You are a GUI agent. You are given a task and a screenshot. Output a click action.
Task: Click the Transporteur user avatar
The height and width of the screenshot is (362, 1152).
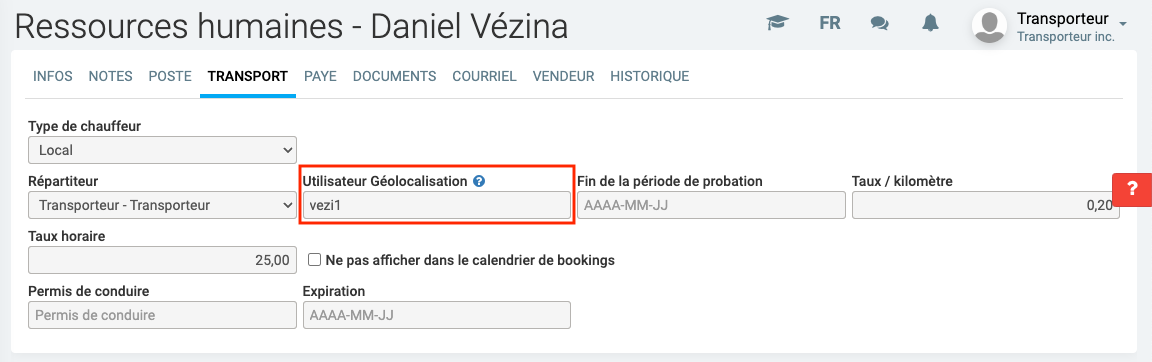click(x=989, y=26)
